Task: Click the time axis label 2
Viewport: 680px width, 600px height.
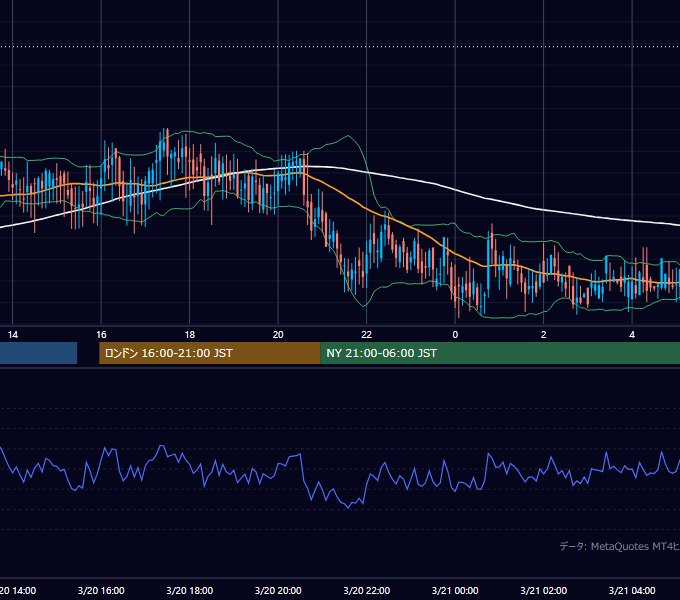Action: [543, 335]
